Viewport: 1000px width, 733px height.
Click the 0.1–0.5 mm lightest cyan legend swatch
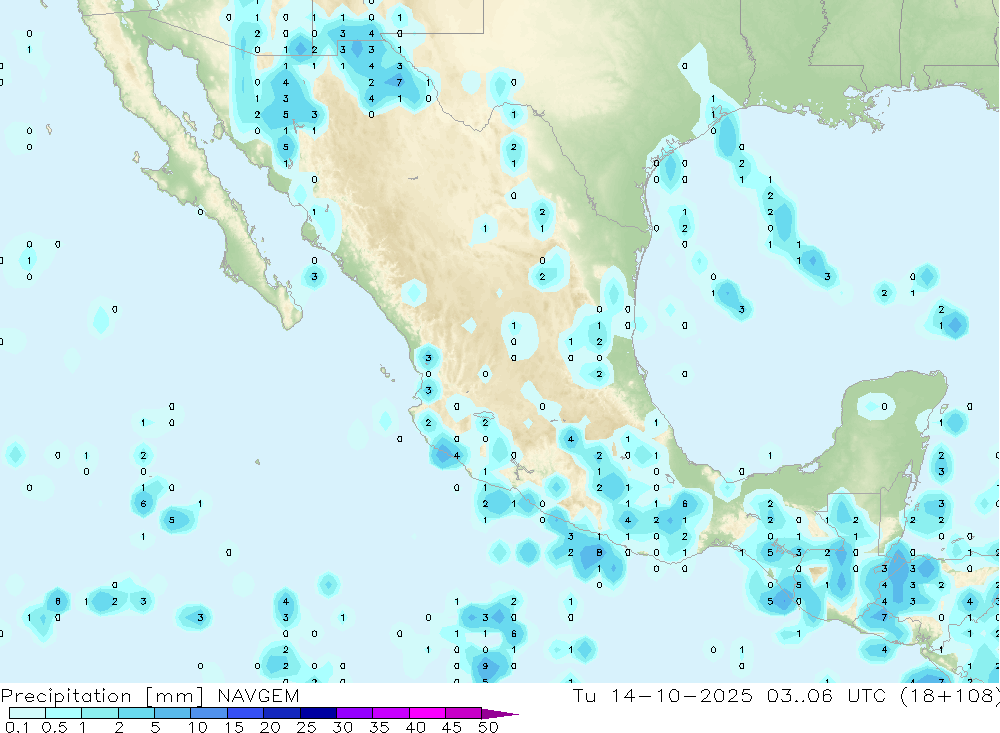[x=27, y=713]
